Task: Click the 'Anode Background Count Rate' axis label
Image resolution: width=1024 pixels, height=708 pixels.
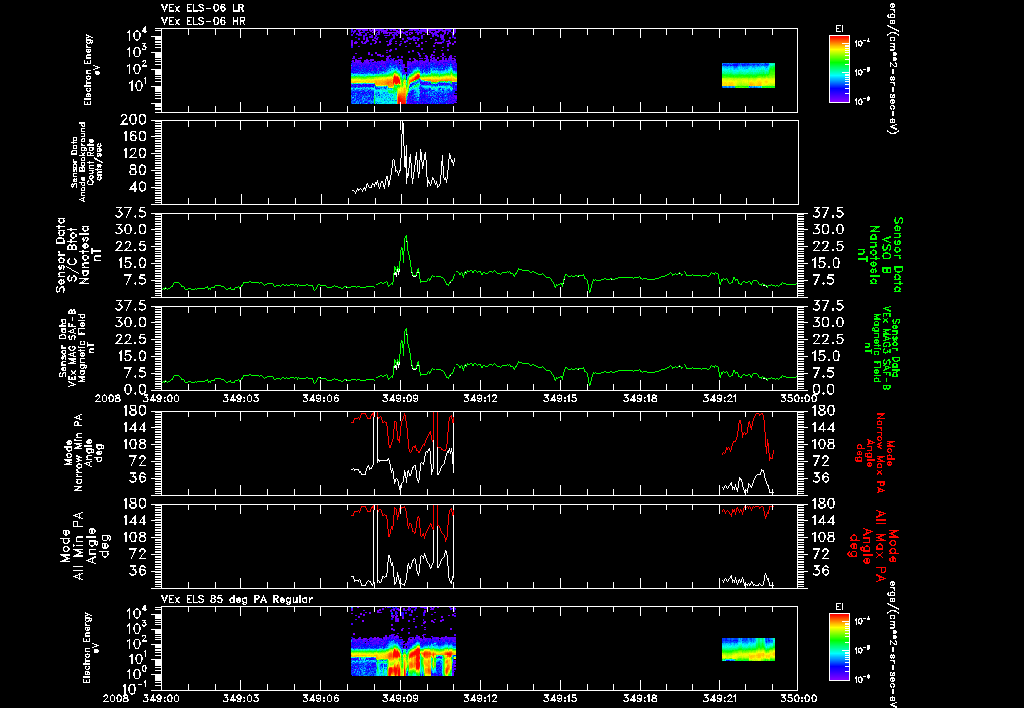Action: tap(86, 161)
